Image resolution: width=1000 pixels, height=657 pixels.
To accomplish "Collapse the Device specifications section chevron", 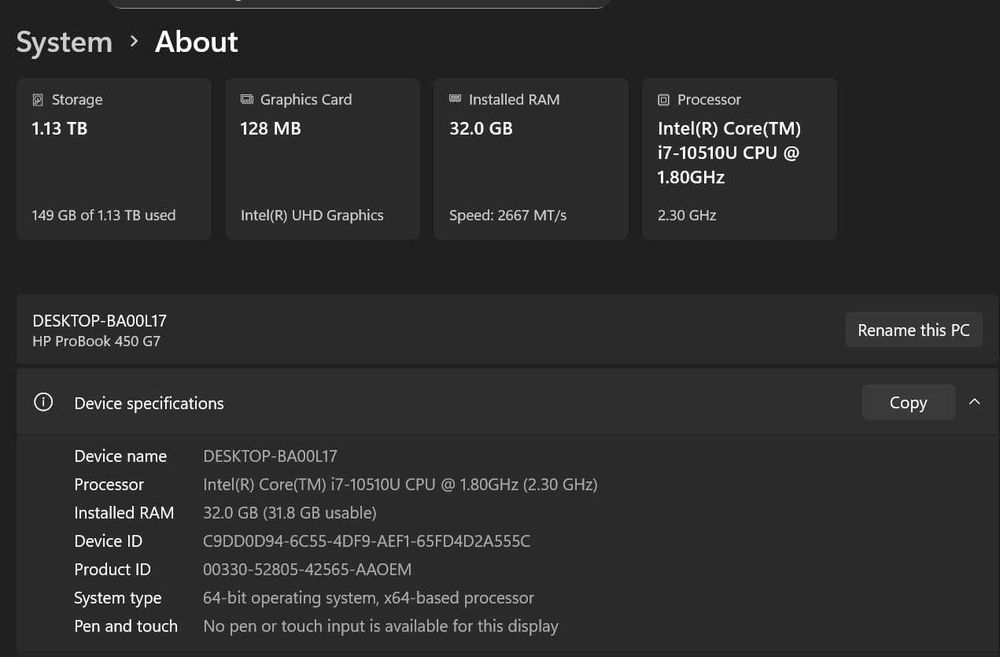I will tap(975, 403).
